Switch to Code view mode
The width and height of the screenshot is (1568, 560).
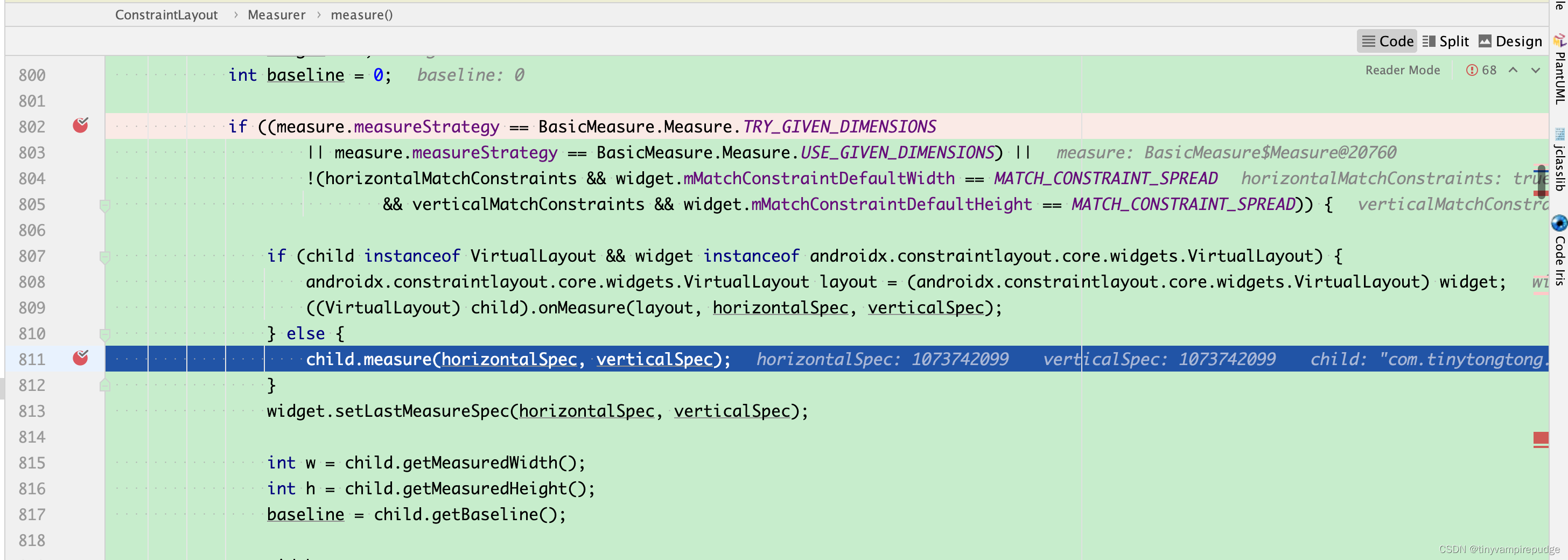coord(1387,41)
